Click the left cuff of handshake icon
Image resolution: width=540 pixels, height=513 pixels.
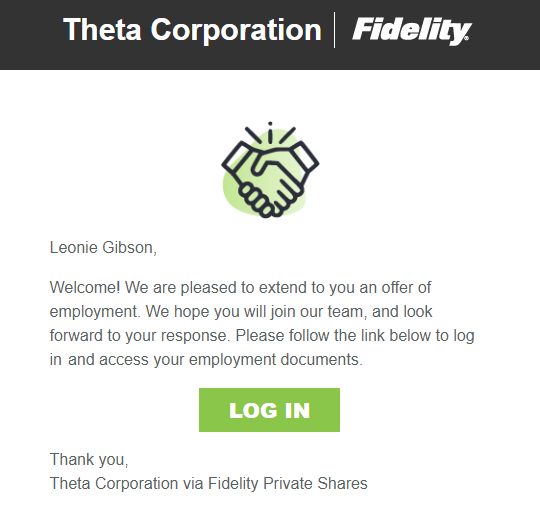pyautogui.click(x=238, y=159)
